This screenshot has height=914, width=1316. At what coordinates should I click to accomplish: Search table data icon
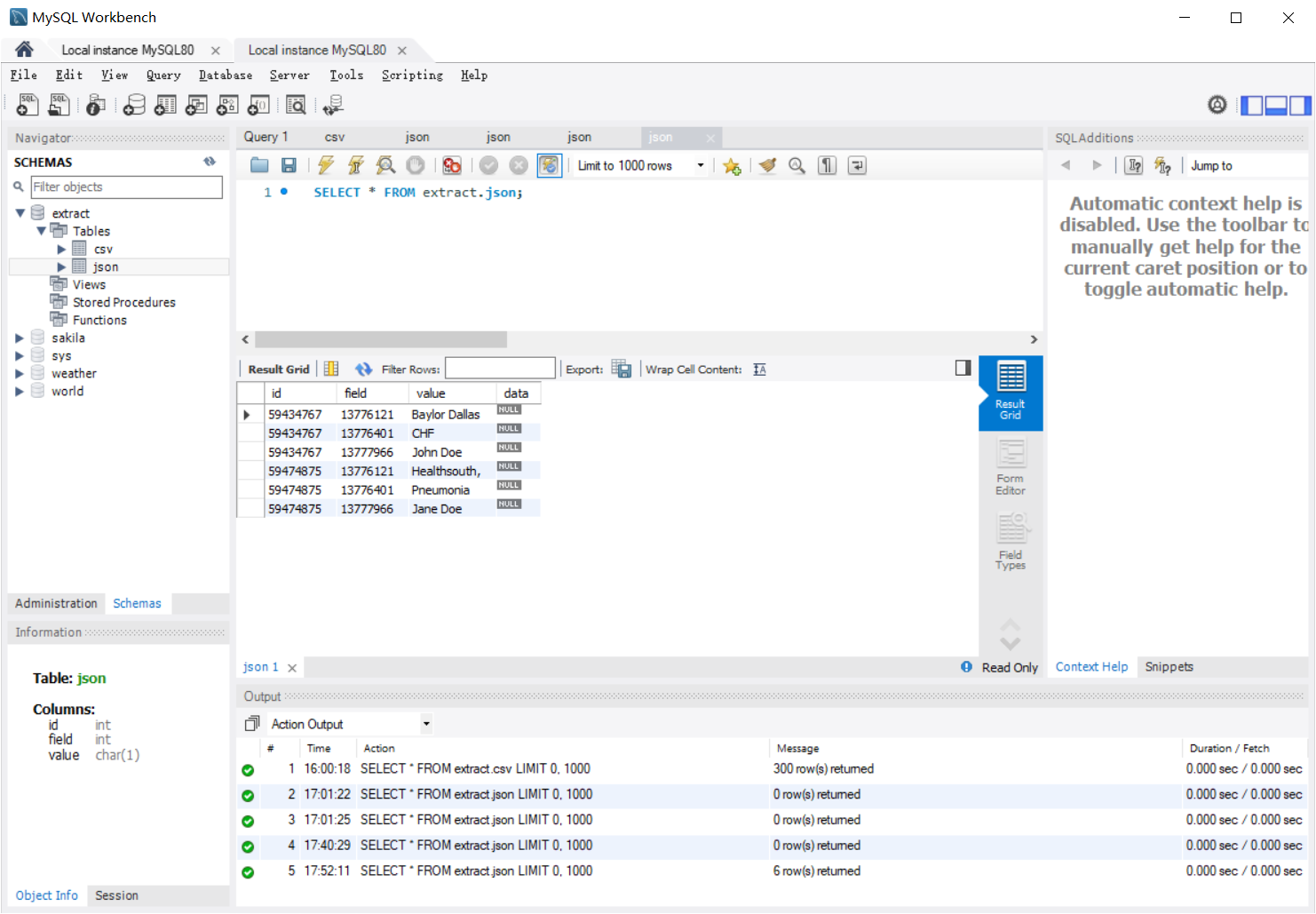(296, 105)
